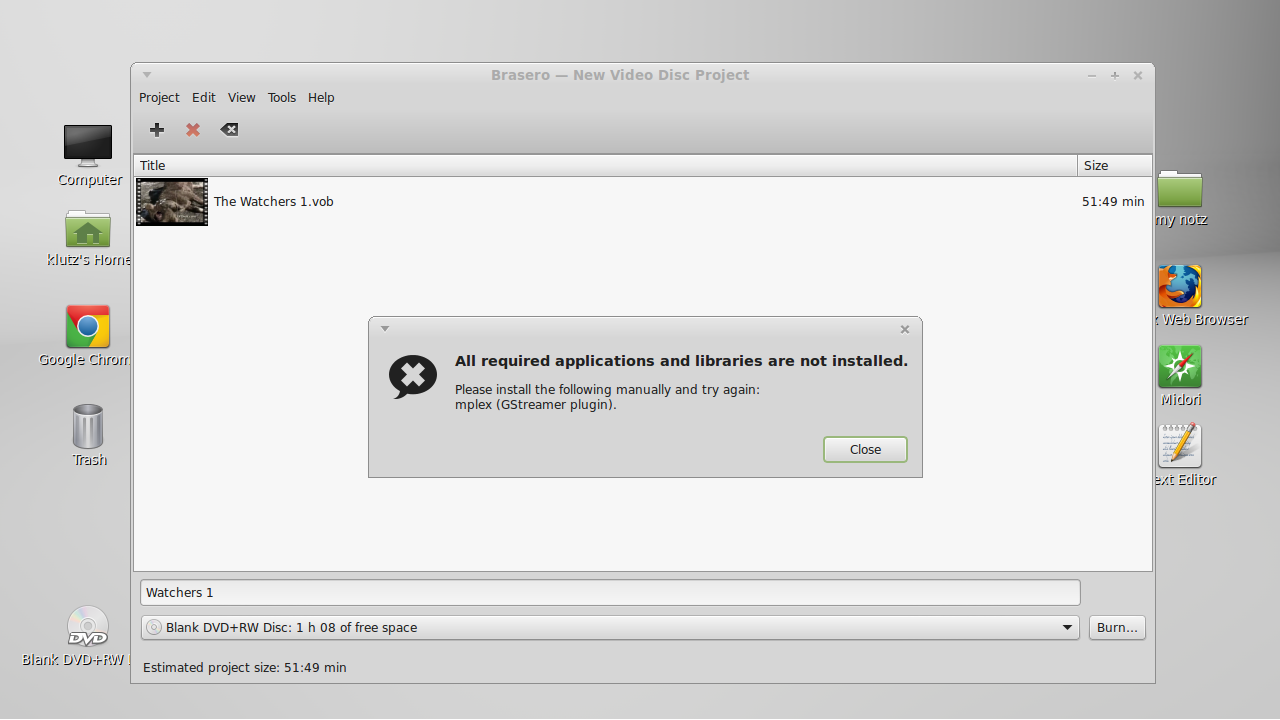Click the disc name field Watchers 1

click(x=610, y=592)
